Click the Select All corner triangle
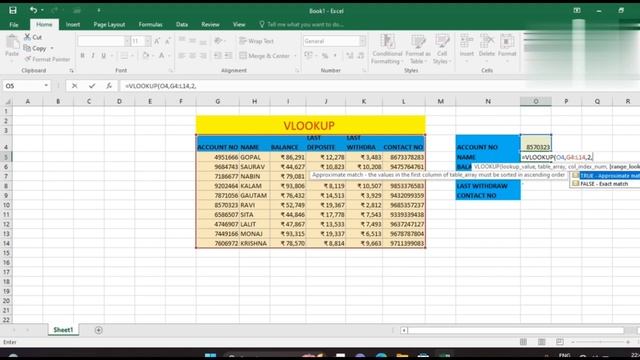 point(7,101)
